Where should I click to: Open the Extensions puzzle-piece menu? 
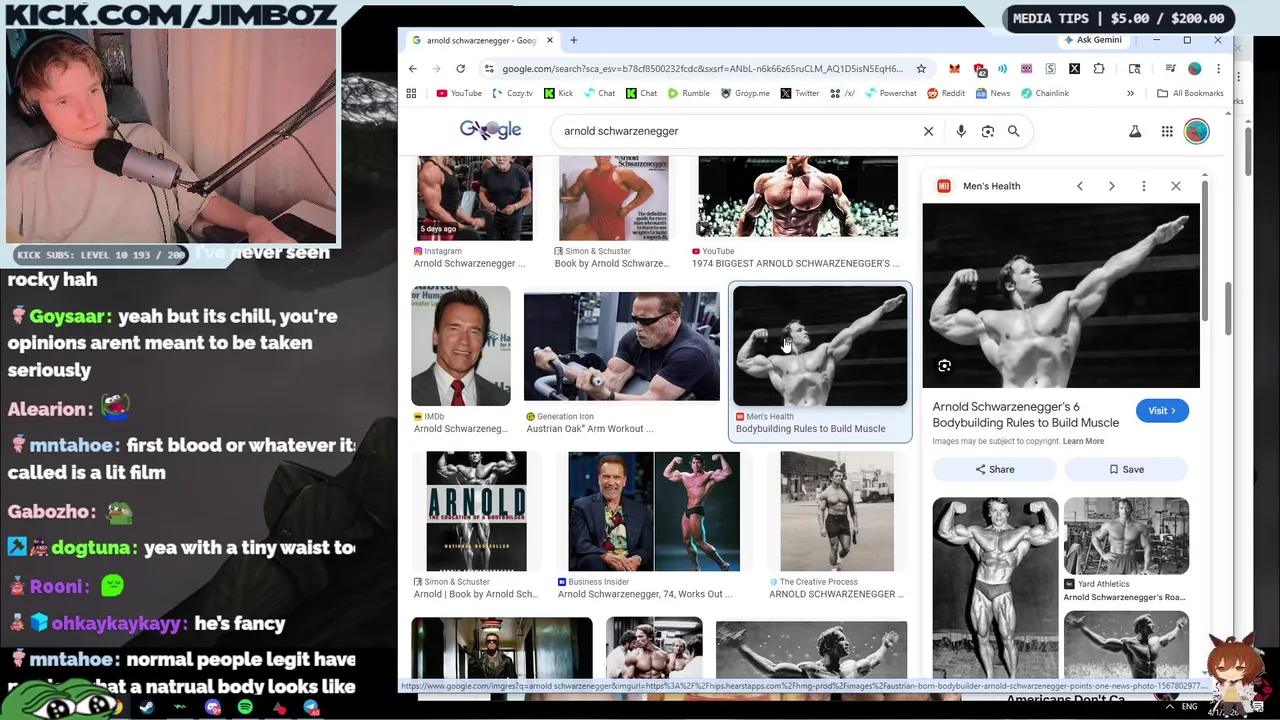pyautogui.click(x=1099, y=69)
